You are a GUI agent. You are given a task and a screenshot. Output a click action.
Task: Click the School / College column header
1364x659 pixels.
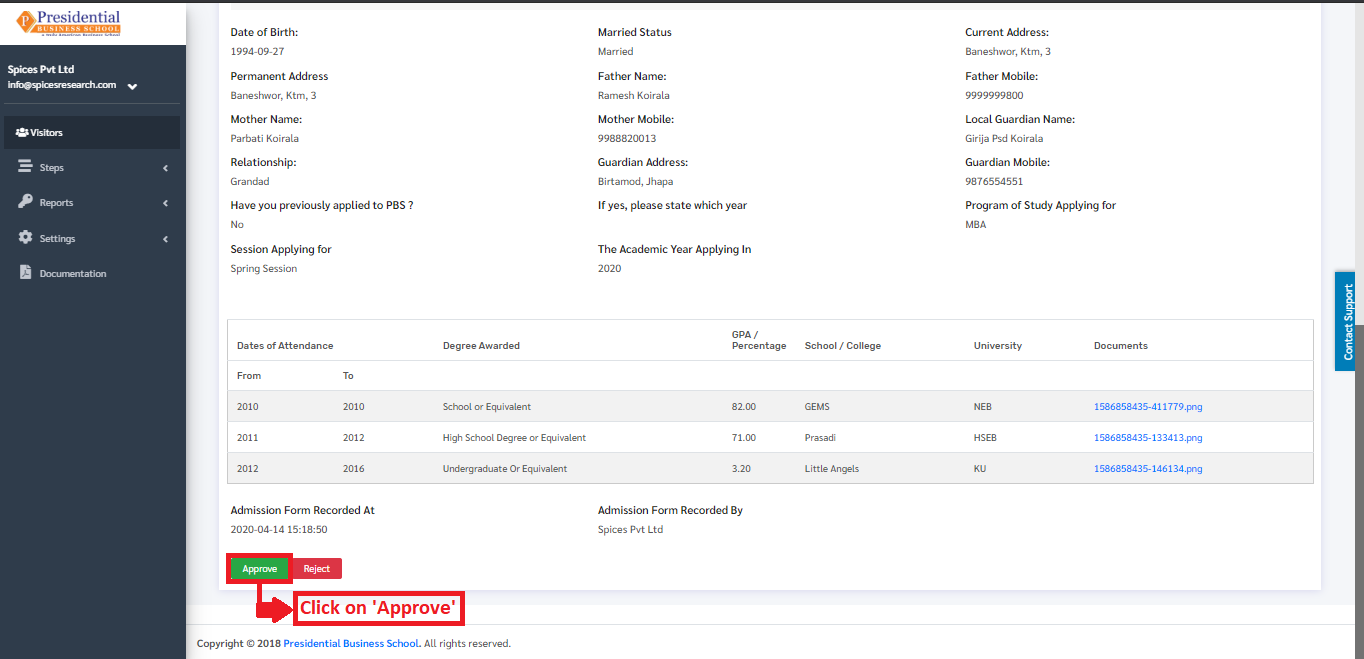(843, 346)
